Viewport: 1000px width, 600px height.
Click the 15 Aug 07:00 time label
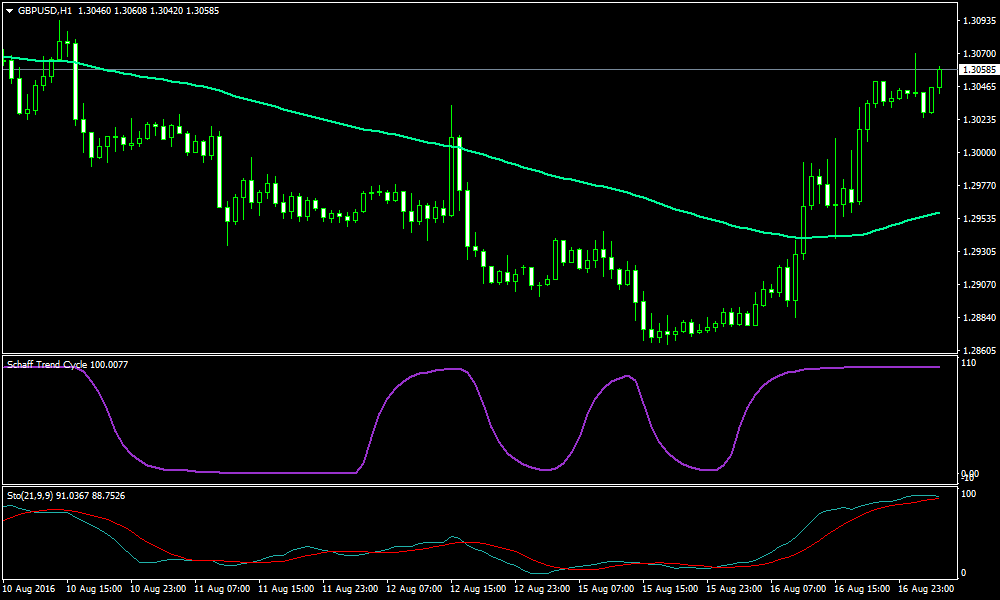pyautogui.click(x=604, y=590)
